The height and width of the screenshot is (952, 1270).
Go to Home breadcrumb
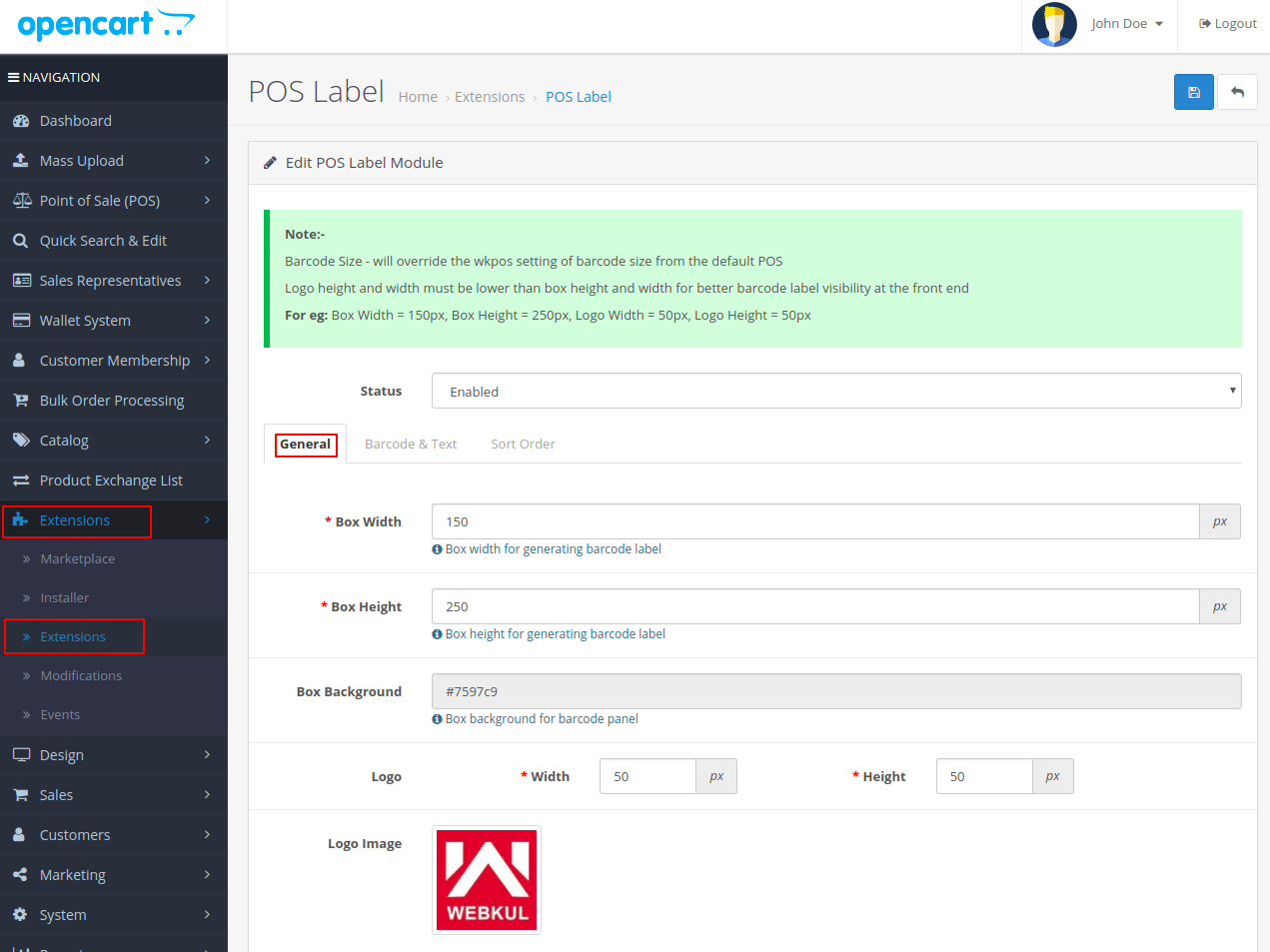tap(418, 97)
